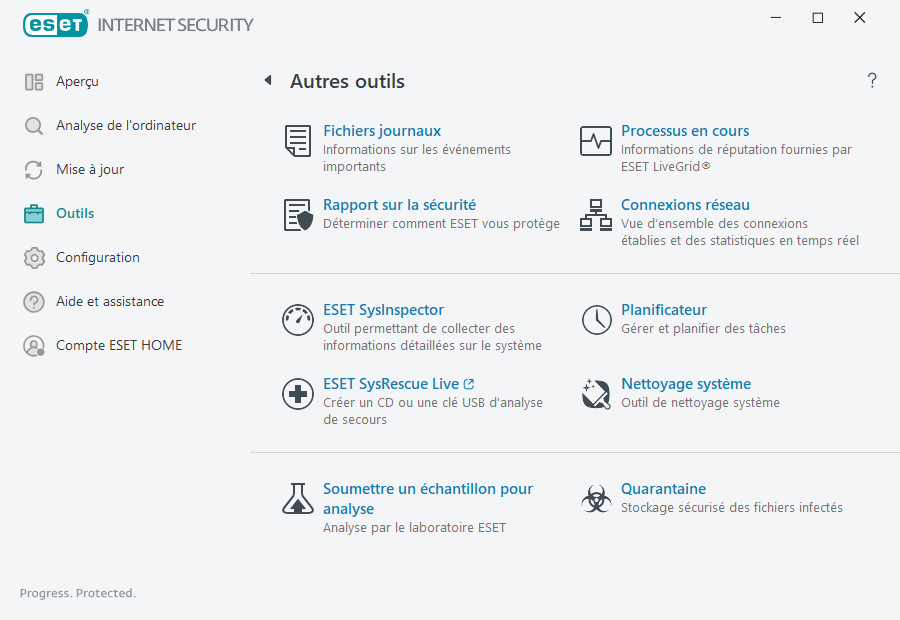Screen dimensions: 900x620
Task: View Rapport sur la sécurité
Action: (399, 205)
